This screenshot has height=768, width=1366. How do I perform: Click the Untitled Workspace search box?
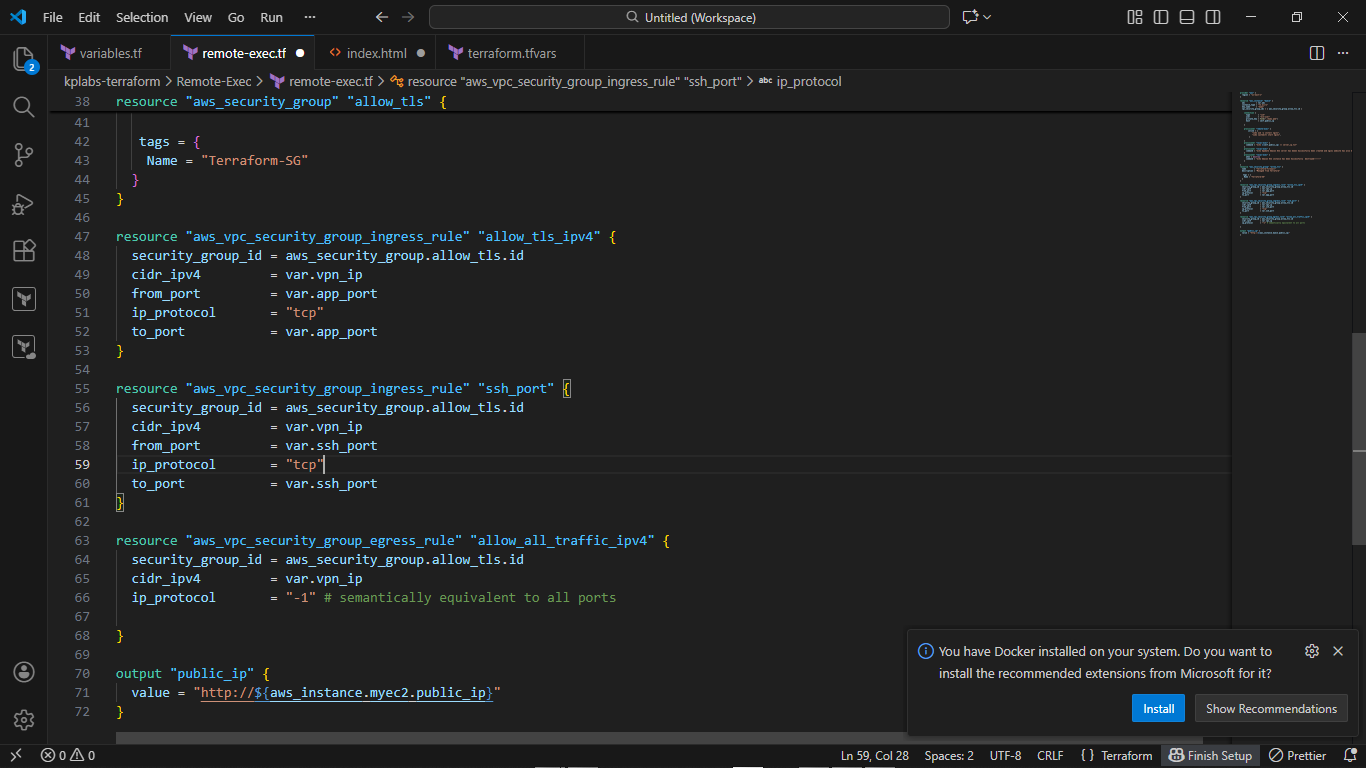(x=688, y=17)
